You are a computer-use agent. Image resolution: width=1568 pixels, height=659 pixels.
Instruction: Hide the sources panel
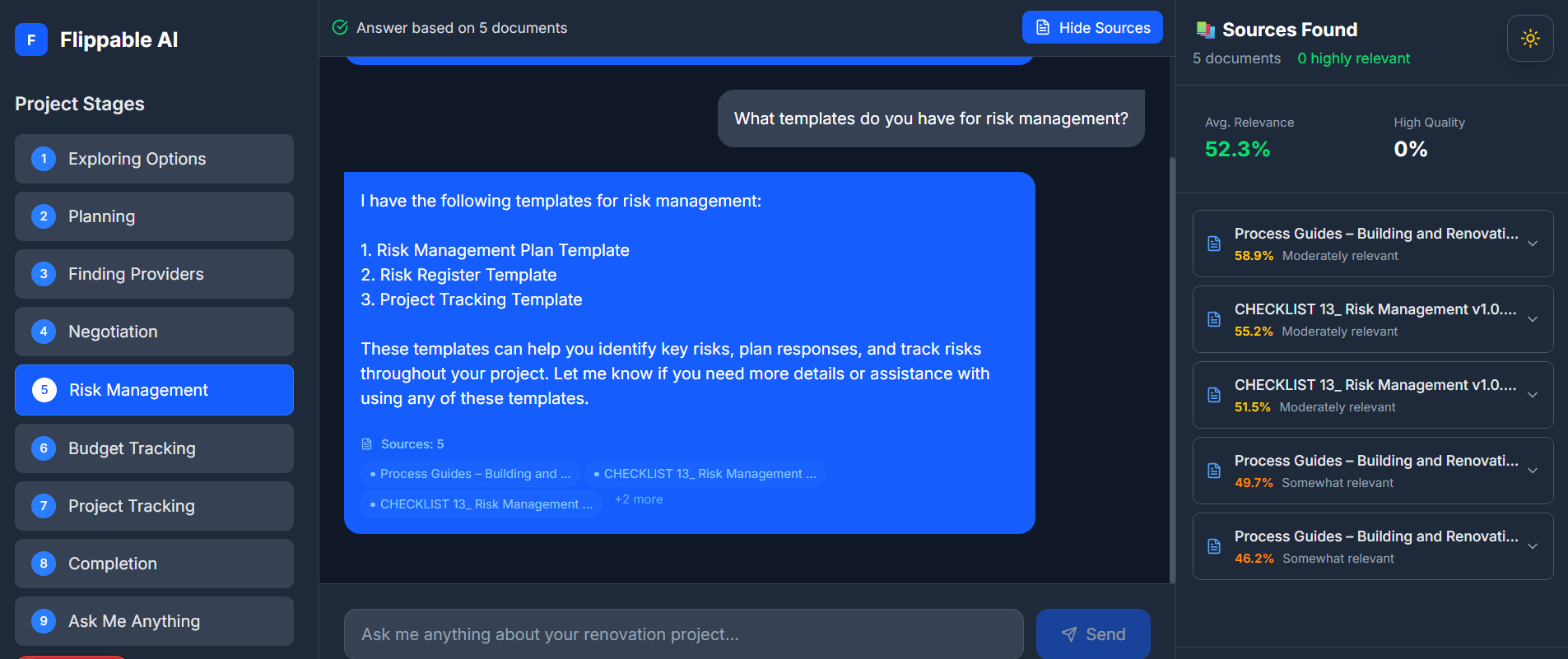[x=1092, y=27]
